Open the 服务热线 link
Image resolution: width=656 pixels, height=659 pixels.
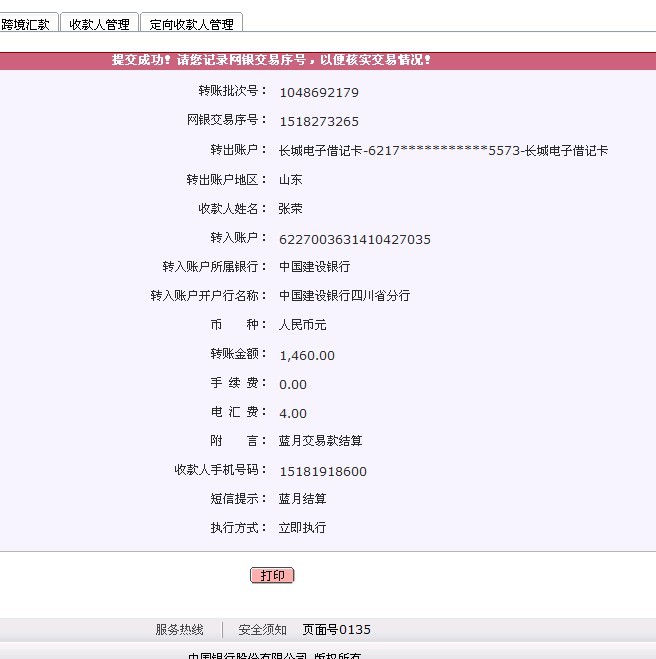pyautogui.click(x=179, y=630)
